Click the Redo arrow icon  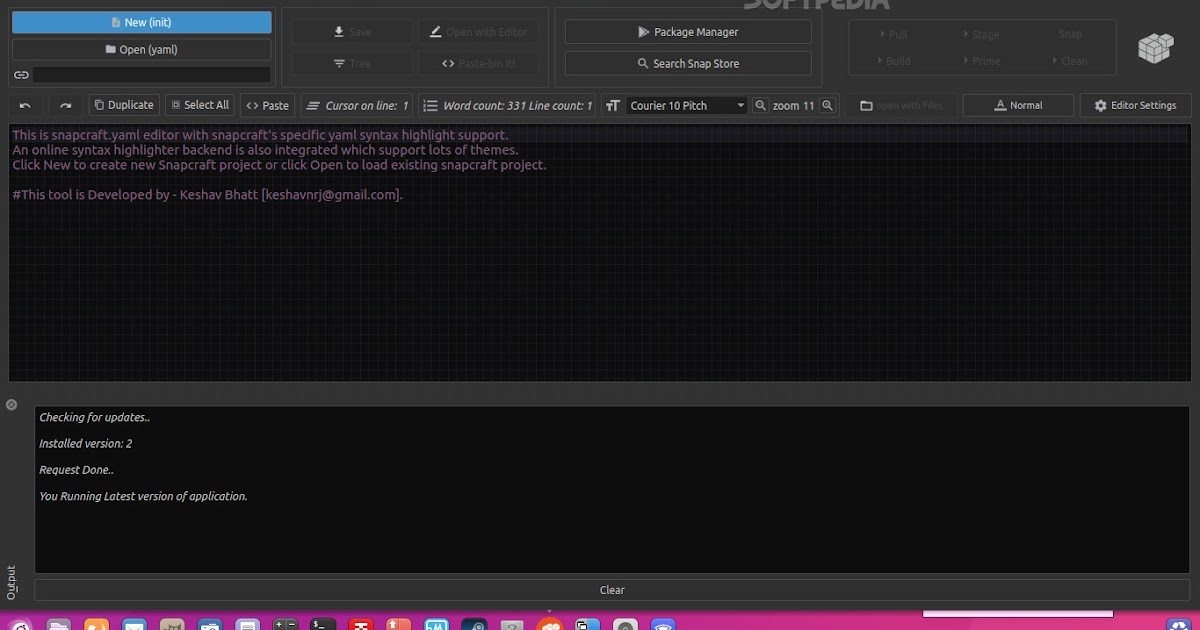pyautogui.click(x=65, y=104)
